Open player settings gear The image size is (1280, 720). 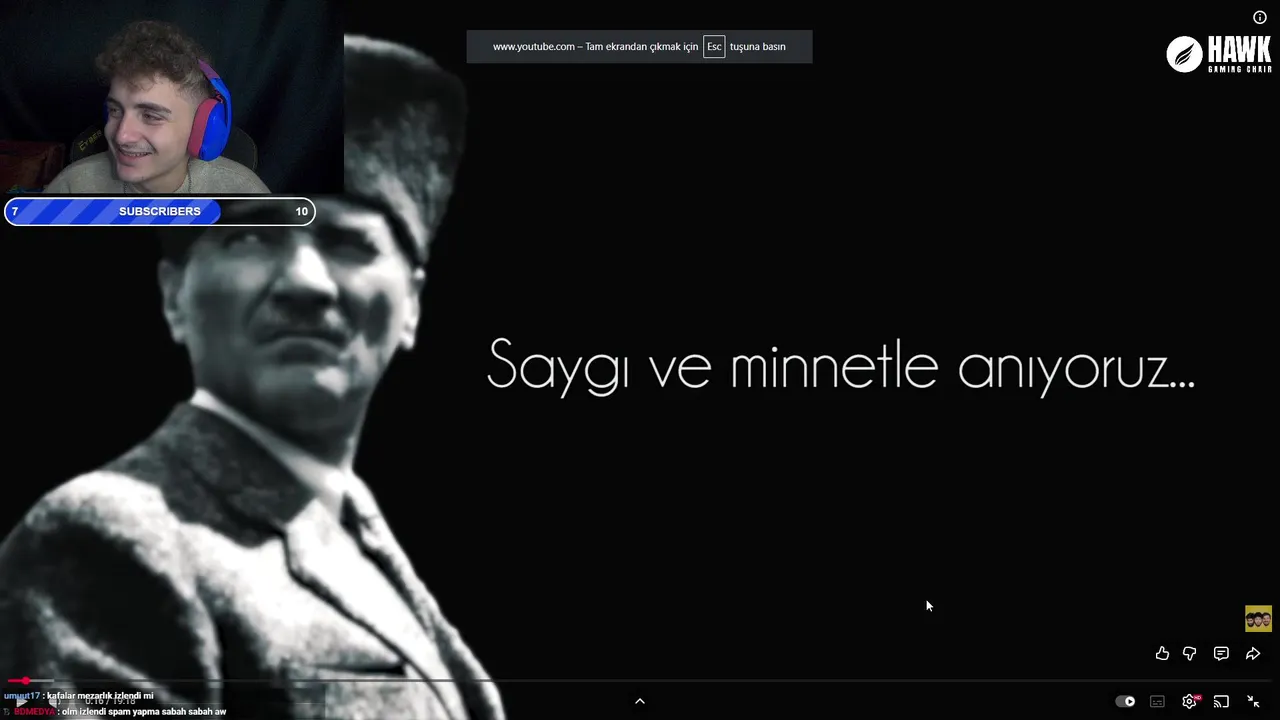pyautogui.click(x=1189, y=701)
